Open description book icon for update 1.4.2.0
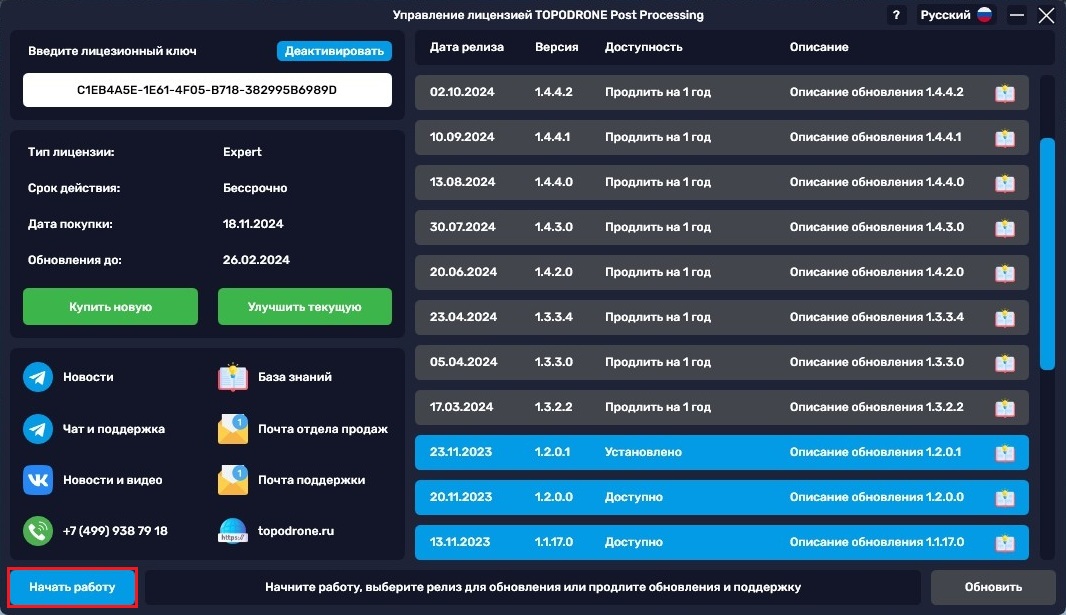1066x615 pixels. click(x=1005, y=273)
